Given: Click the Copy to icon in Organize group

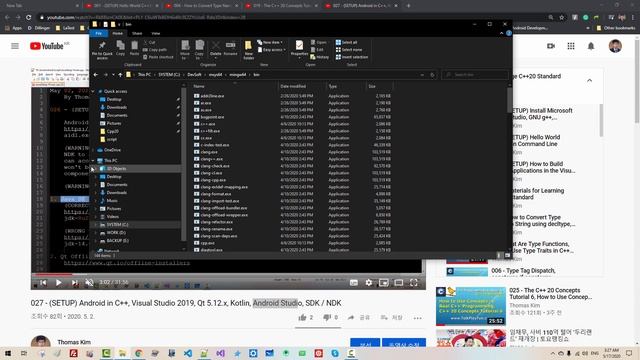Looking at the screenshot, I should [199, 50].
